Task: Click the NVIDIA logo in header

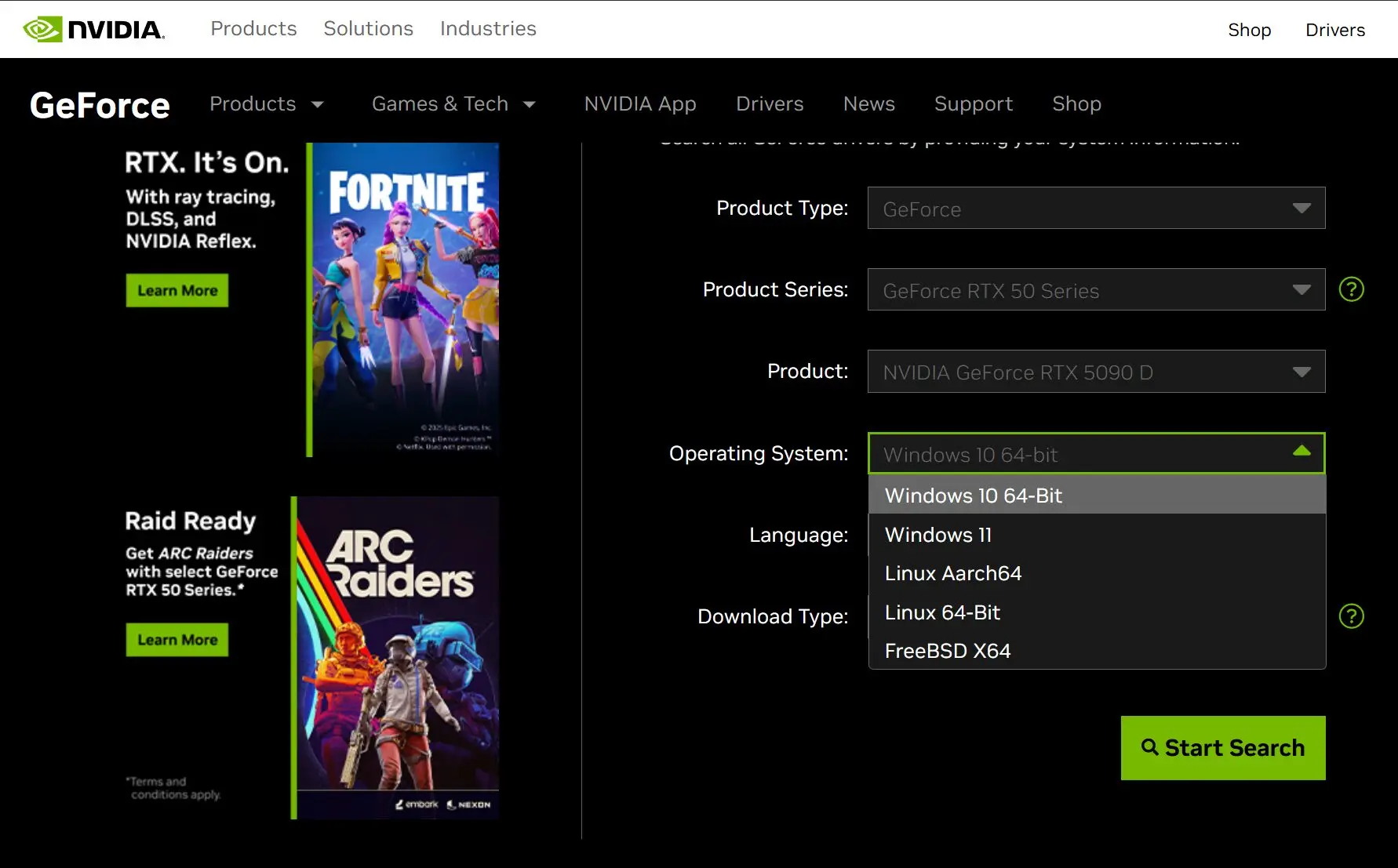Action: (93, 29)
